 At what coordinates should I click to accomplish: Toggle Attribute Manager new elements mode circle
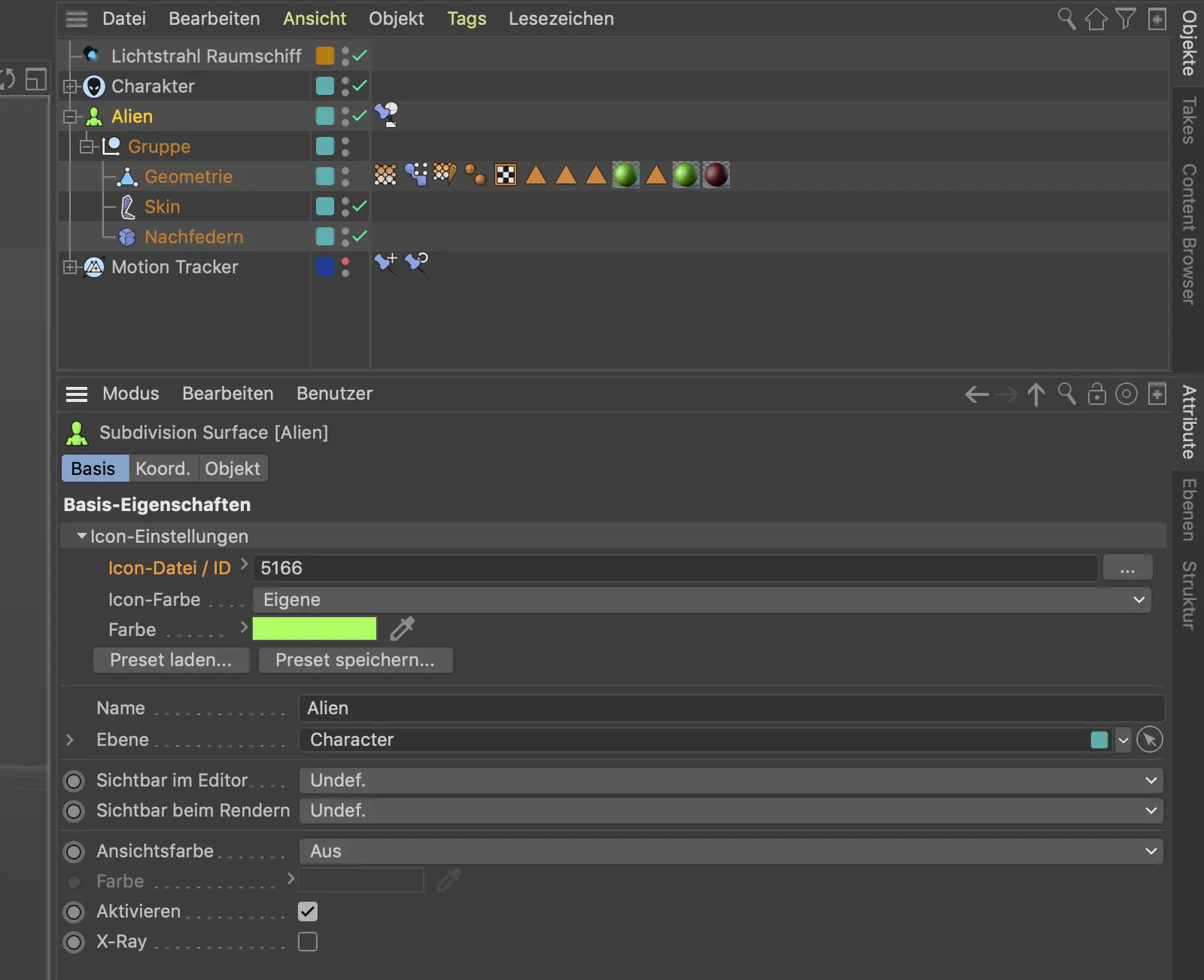pyautogui.click(x=1126, y=394)
